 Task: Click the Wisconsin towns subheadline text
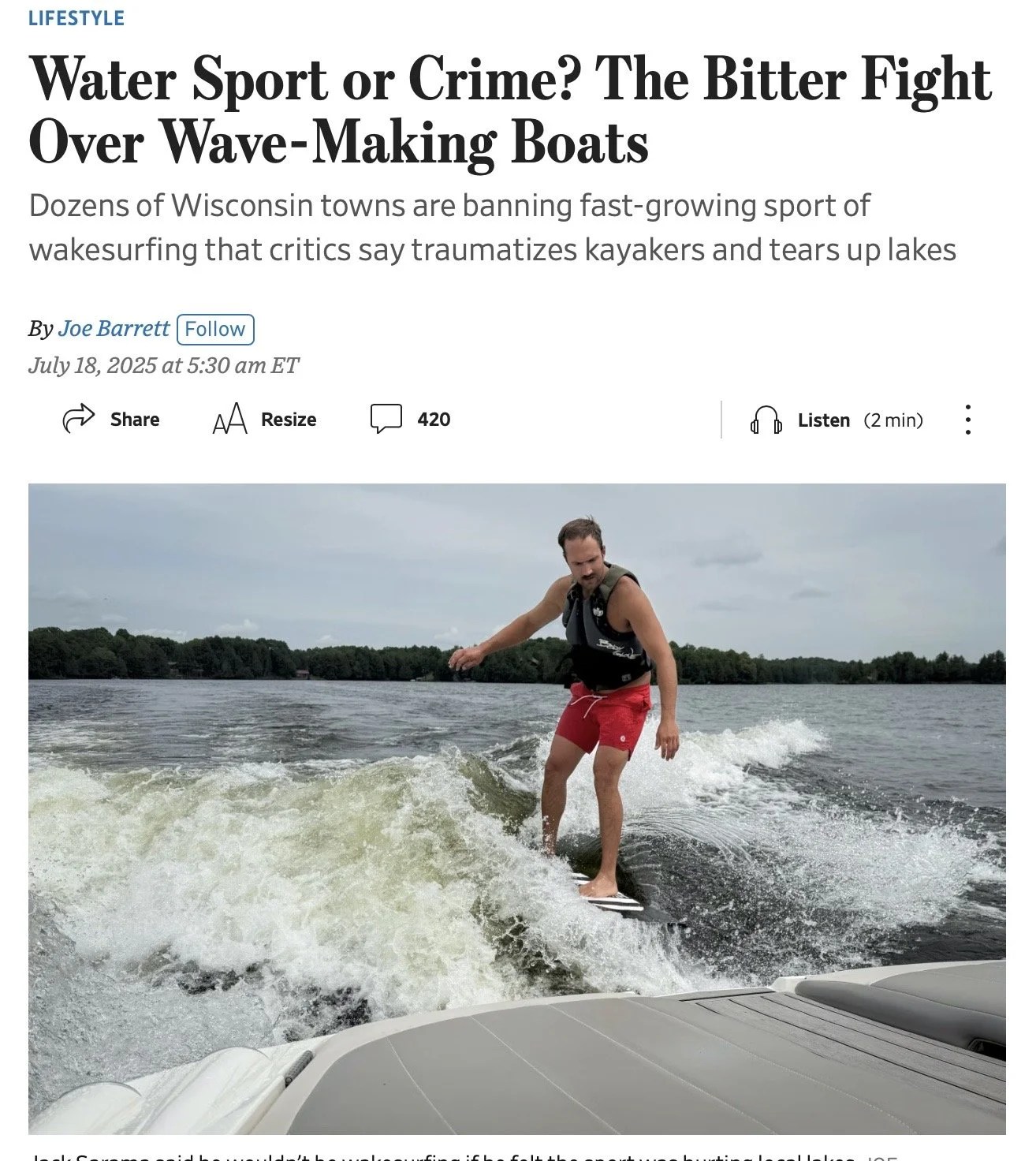pyautogui.click(x=492, y=227)
